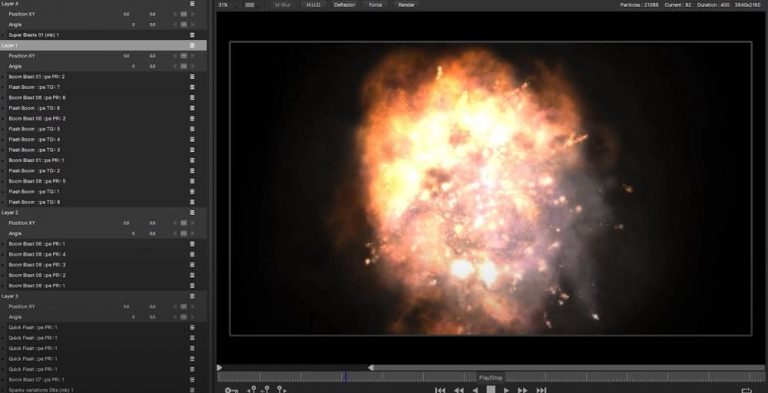Toggle Layer 3 Position XY keyframe
768x393 pixels.
click(183, 306)
